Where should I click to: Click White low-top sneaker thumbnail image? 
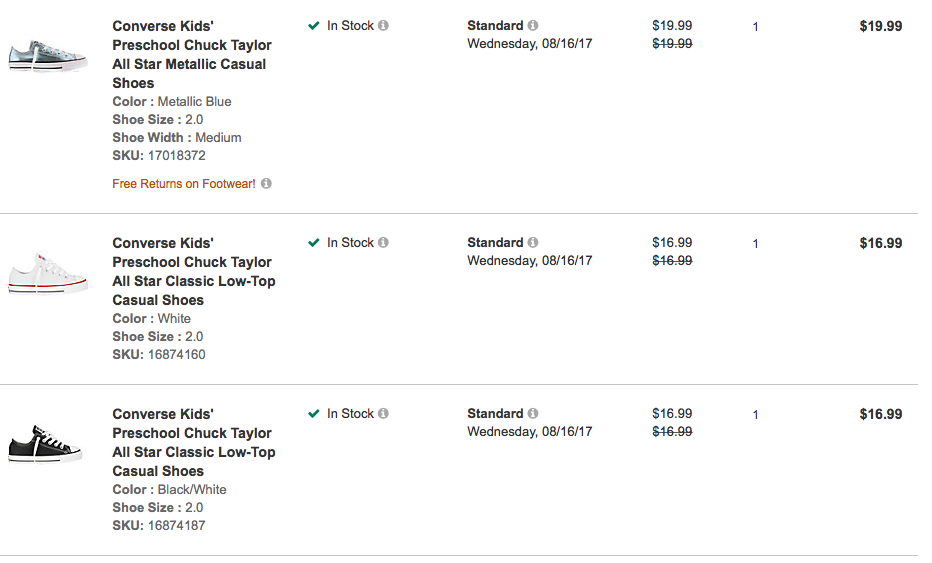pyautogui.click(x=46, y=273)
